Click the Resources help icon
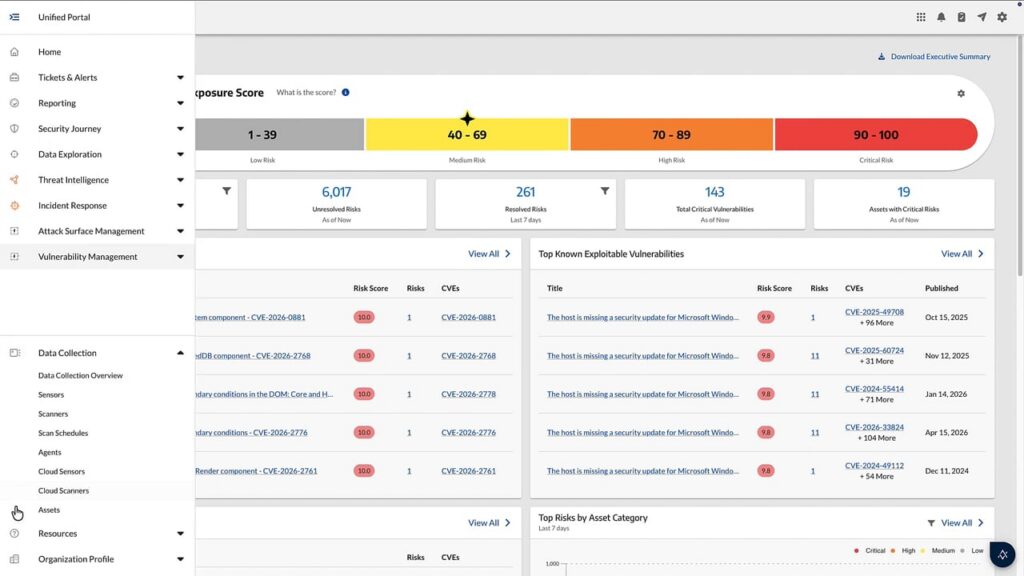This screenshot has width=1024, height=576. click(14, 534)
